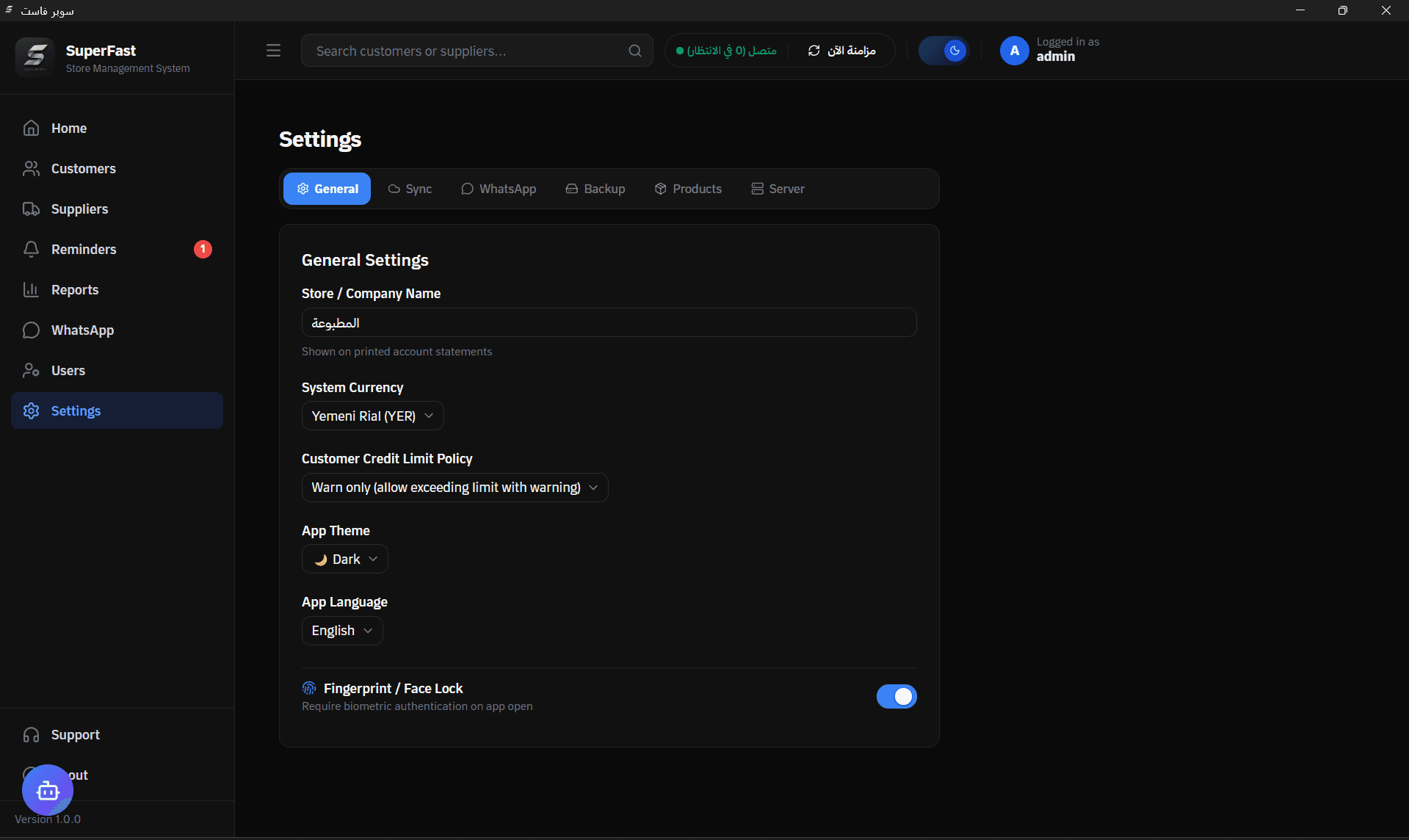Toggle the sidebar hamburger menu
This screenshot has width=1409, height=840.
273,51
